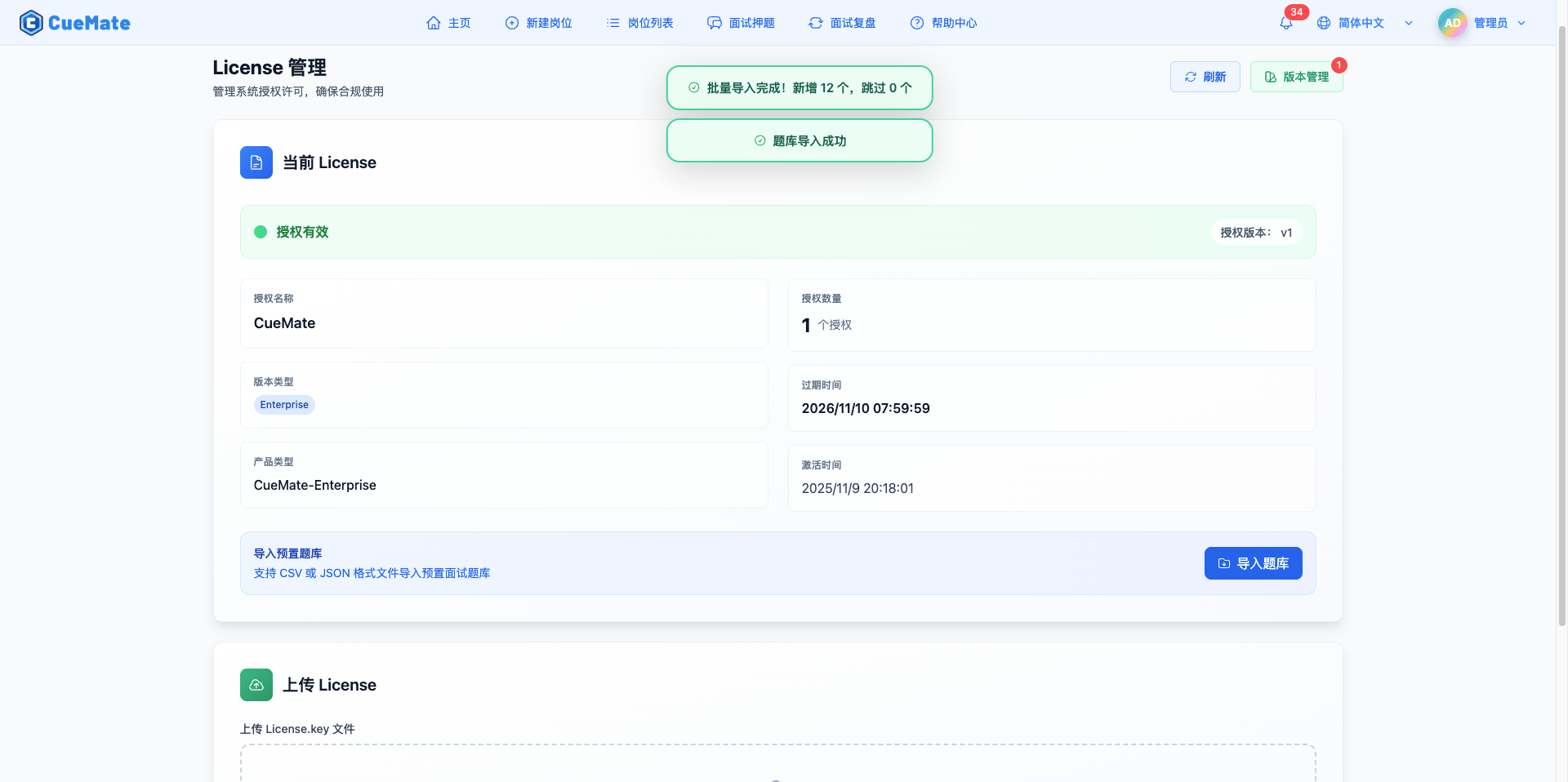This screenshot has width=1568, height=782.
Task: Select the 授权版本 v1 badge
Action: tap(1256, 232)
